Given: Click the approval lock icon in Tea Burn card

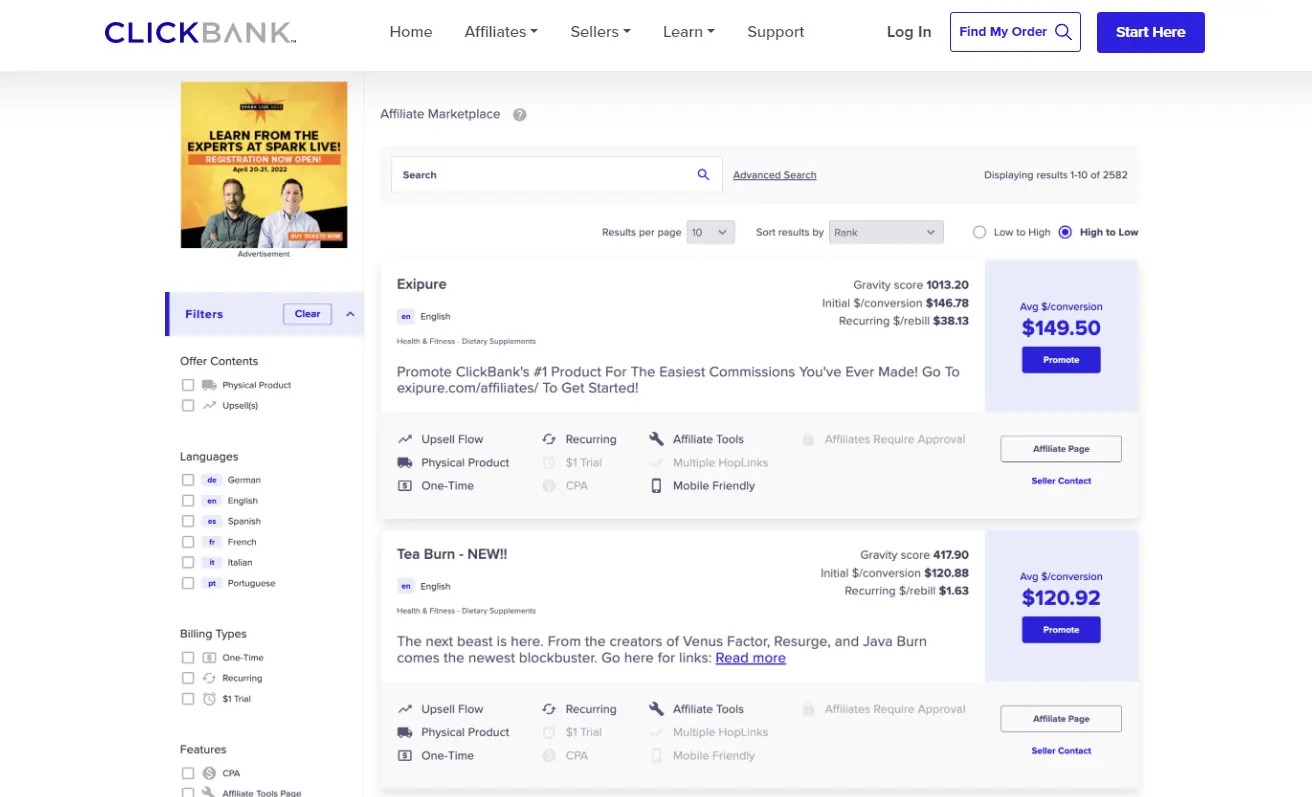Looking at the screenshot, I should [x=808, y=709].
